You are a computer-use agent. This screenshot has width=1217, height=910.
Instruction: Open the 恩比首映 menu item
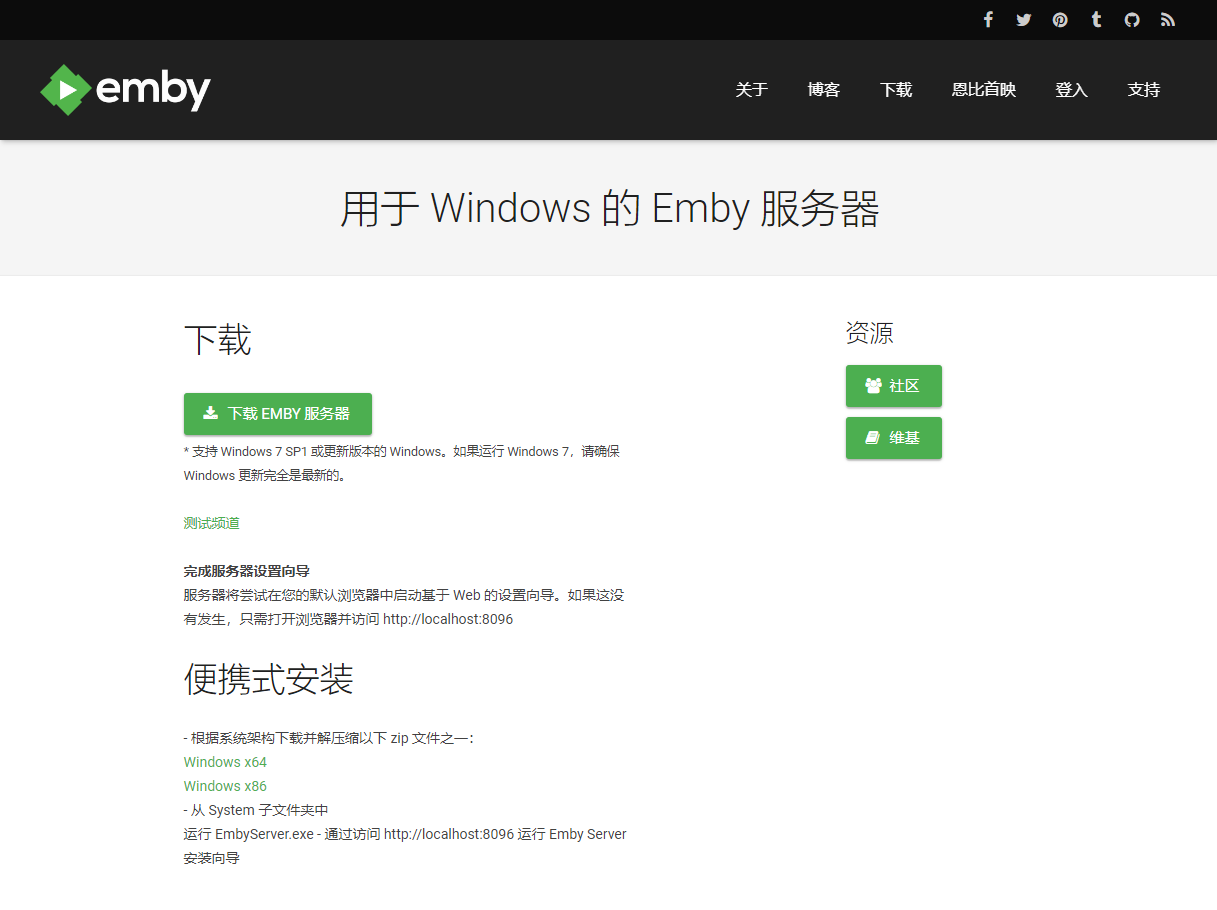(984, 90)
